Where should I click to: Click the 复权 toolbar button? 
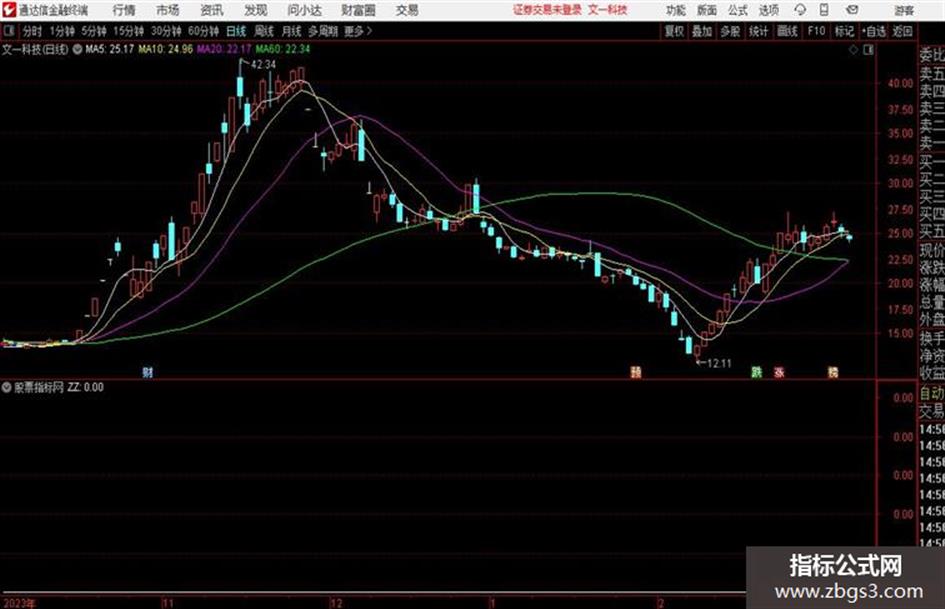click(674, 31)
